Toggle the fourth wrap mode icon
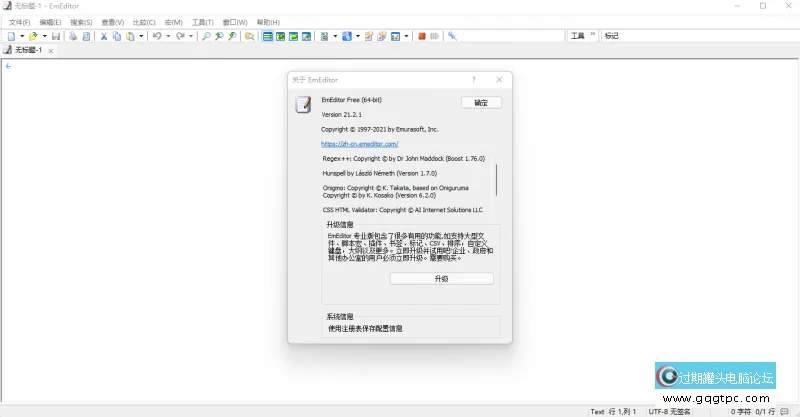 (x=306, y=36)
